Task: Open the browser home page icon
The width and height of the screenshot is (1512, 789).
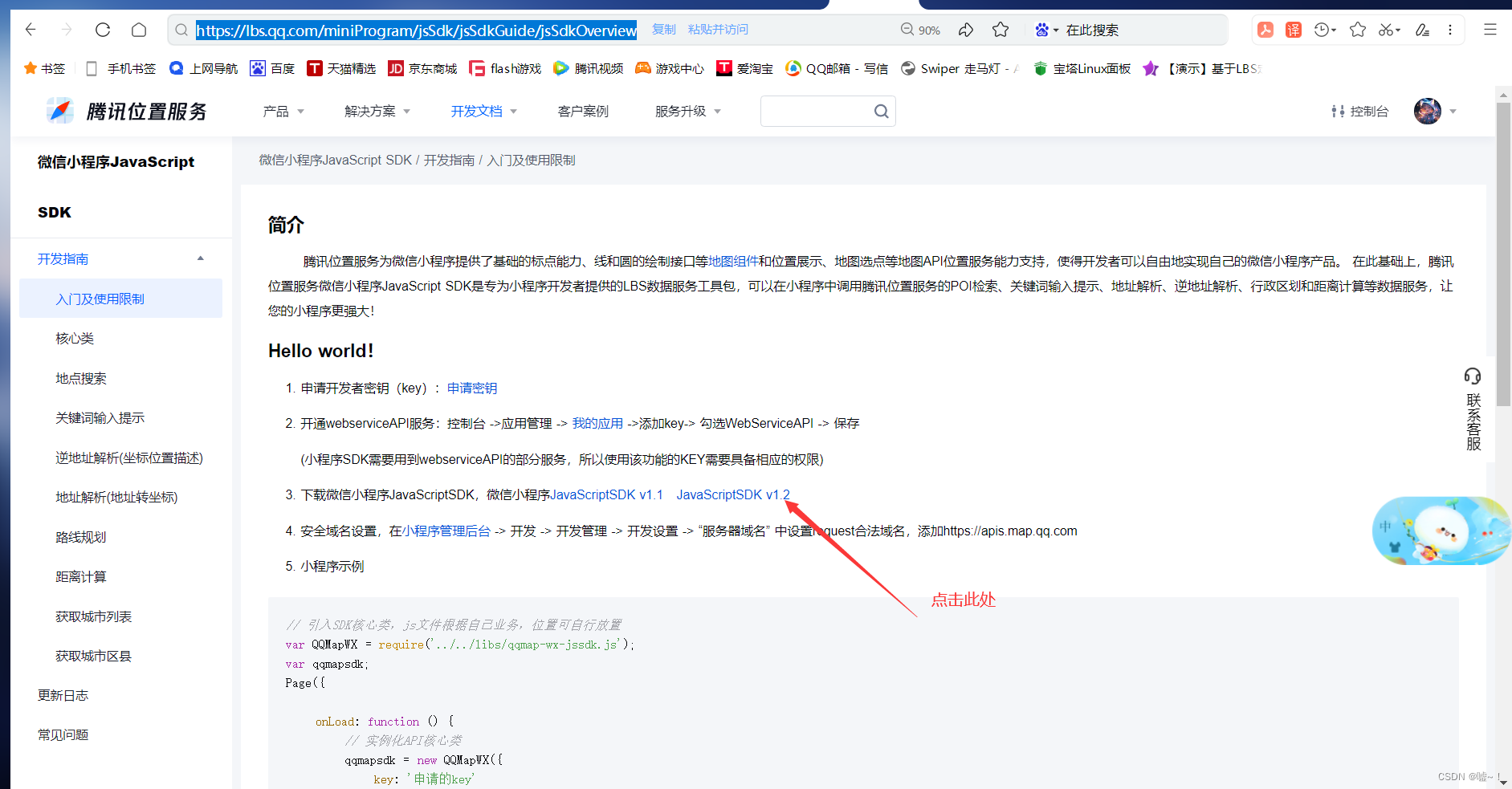Action: pos(139,30)
